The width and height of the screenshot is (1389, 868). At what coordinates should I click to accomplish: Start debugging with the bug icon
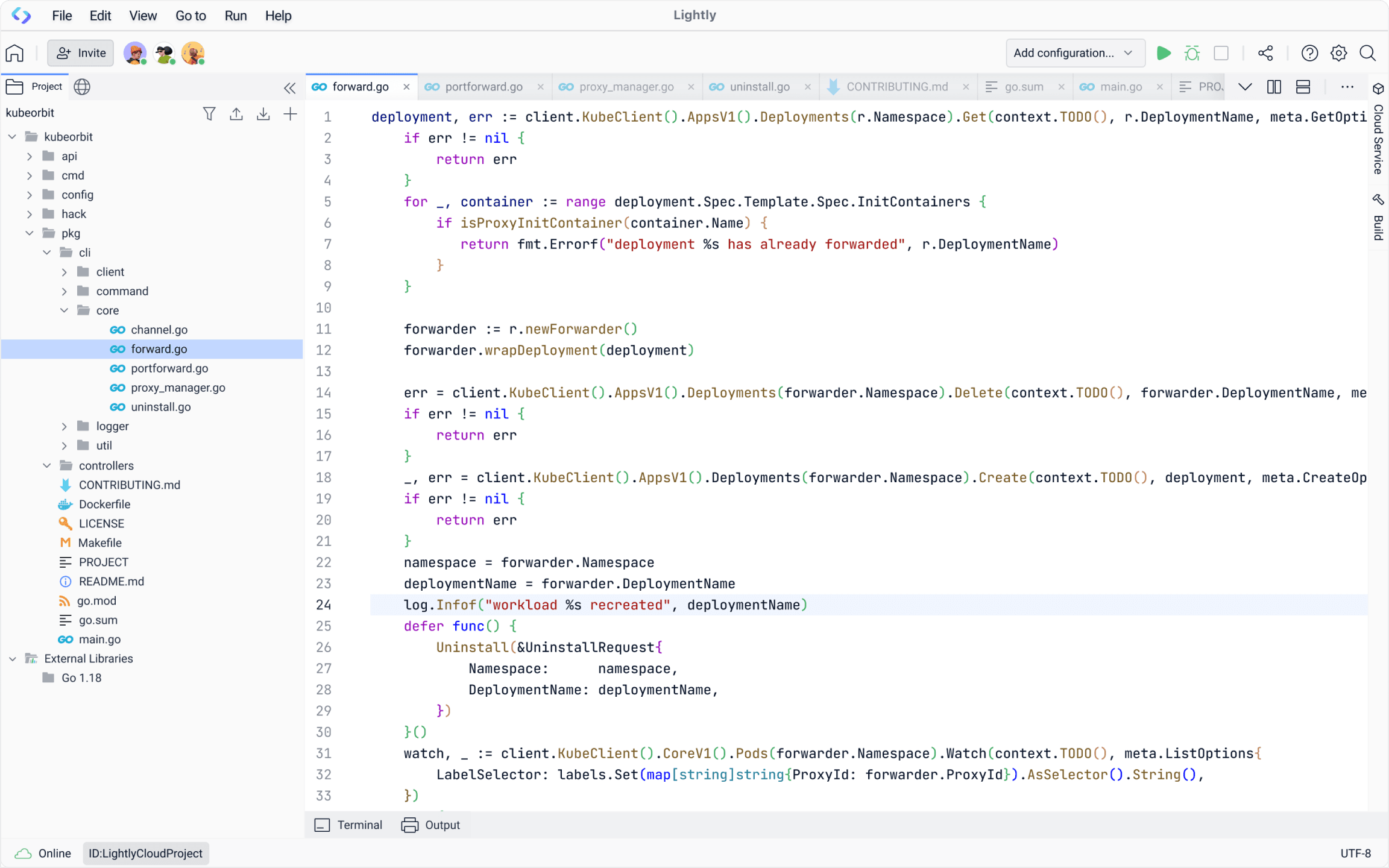pyautogui.click(x=1192, y=53)
